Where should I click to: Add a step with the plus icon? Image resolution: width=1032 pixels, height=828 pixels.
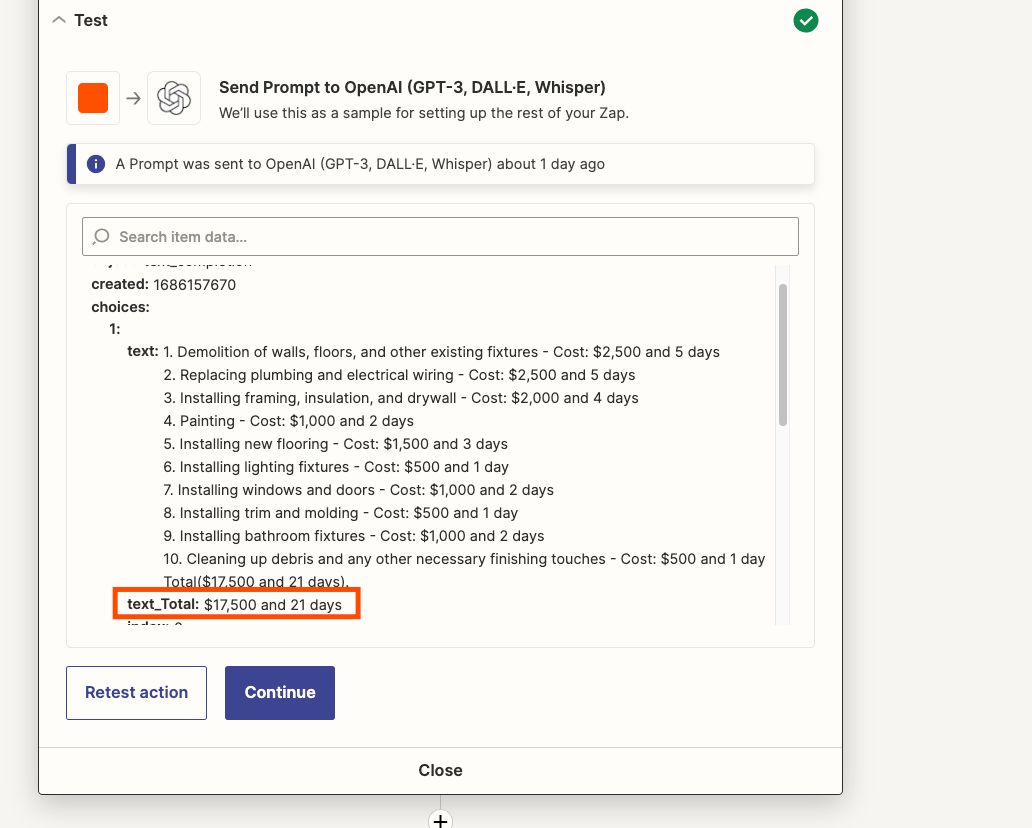click(440, 821)
